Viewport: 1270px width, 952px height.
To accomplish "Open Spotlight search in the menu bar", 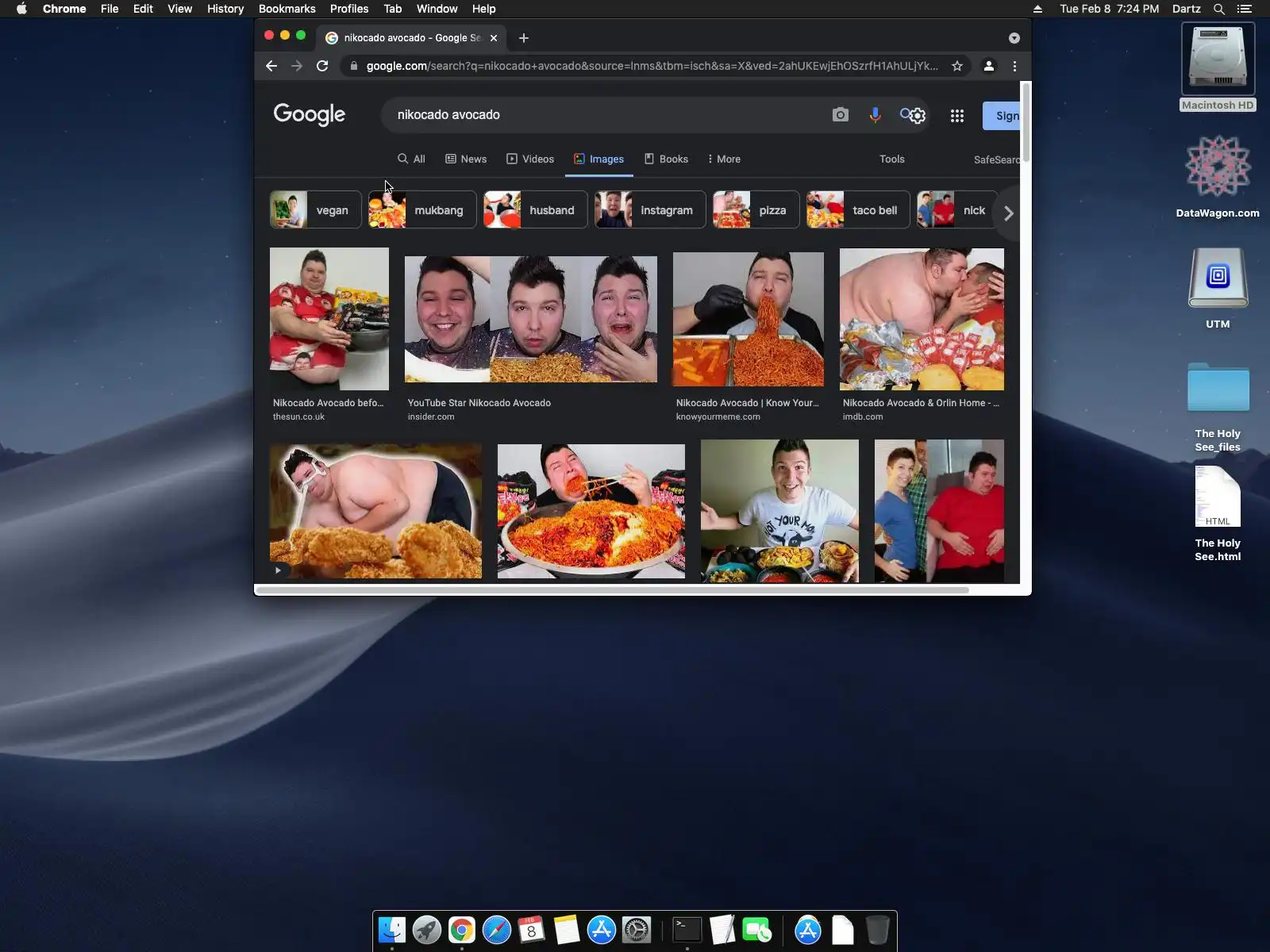I will (x=1219, y=9).
